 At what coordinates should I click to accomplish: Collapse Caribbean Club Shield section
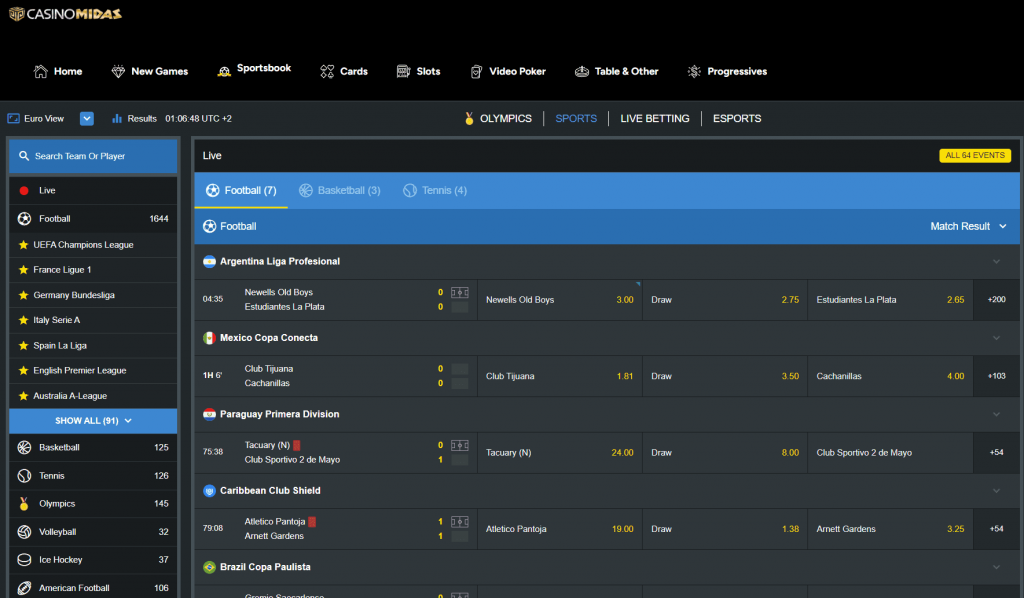[x=997, y=490]
